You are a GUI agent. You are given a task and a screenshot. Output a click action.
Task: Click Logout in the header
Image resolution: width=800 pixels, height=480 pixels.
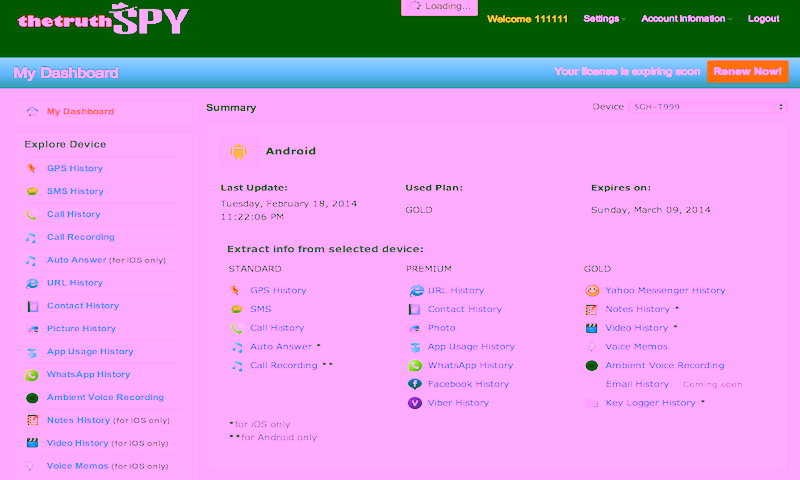click(x=763, y=19)
